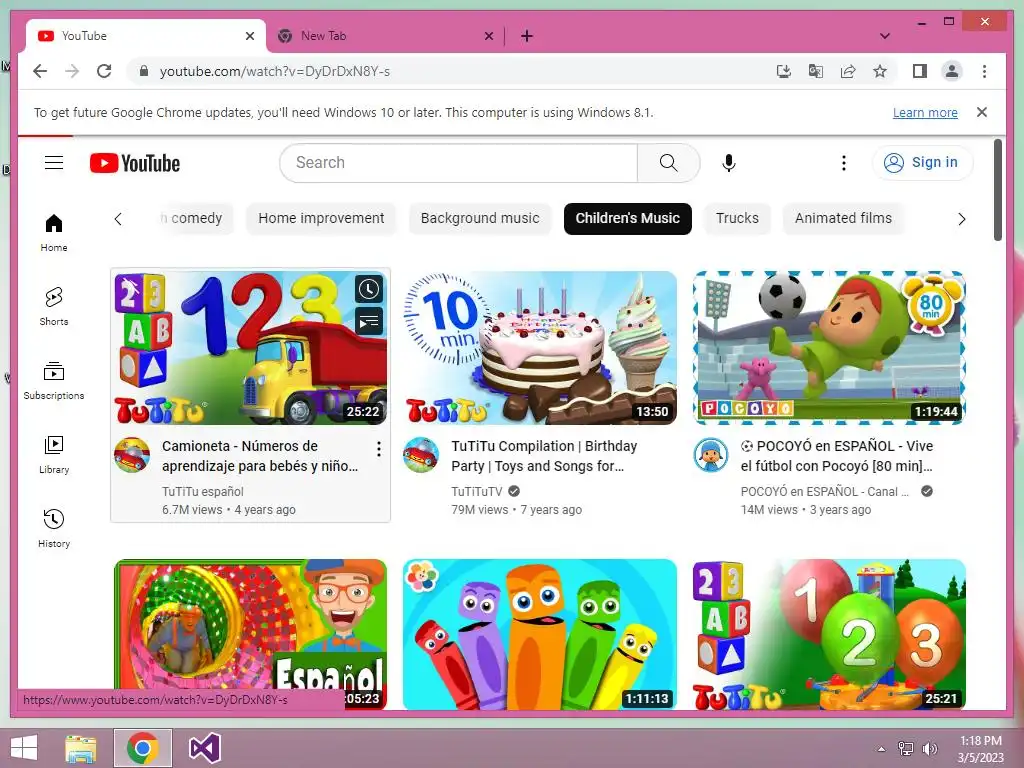Open Library in the sidebar
This screenshot has height=768, width=1024.
[54, 455]
